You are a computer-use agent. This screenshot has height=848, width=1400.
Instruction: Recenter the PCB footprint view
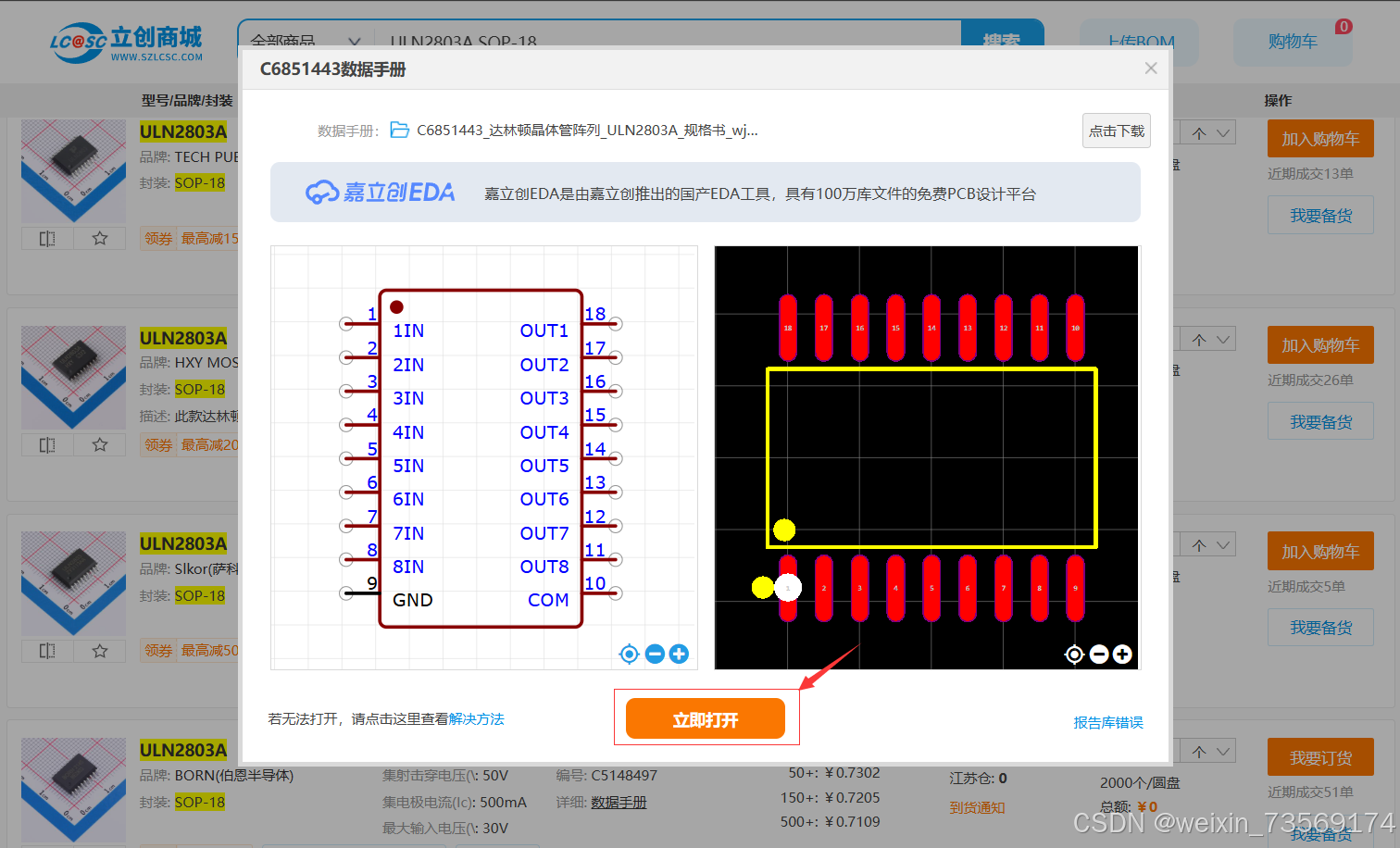(1074, 655)
